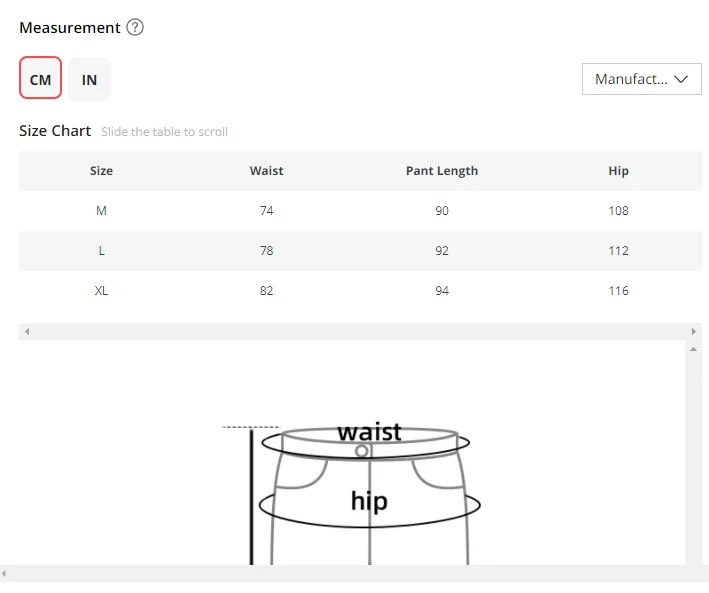Switch measurement units to IN
This screenshot has height=593, width=709.
[x=89, y=80]
